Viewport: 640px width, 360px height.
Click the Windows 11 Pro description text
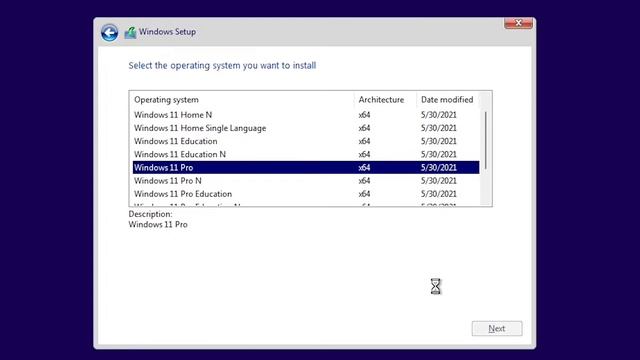click(x=158, y=224)
